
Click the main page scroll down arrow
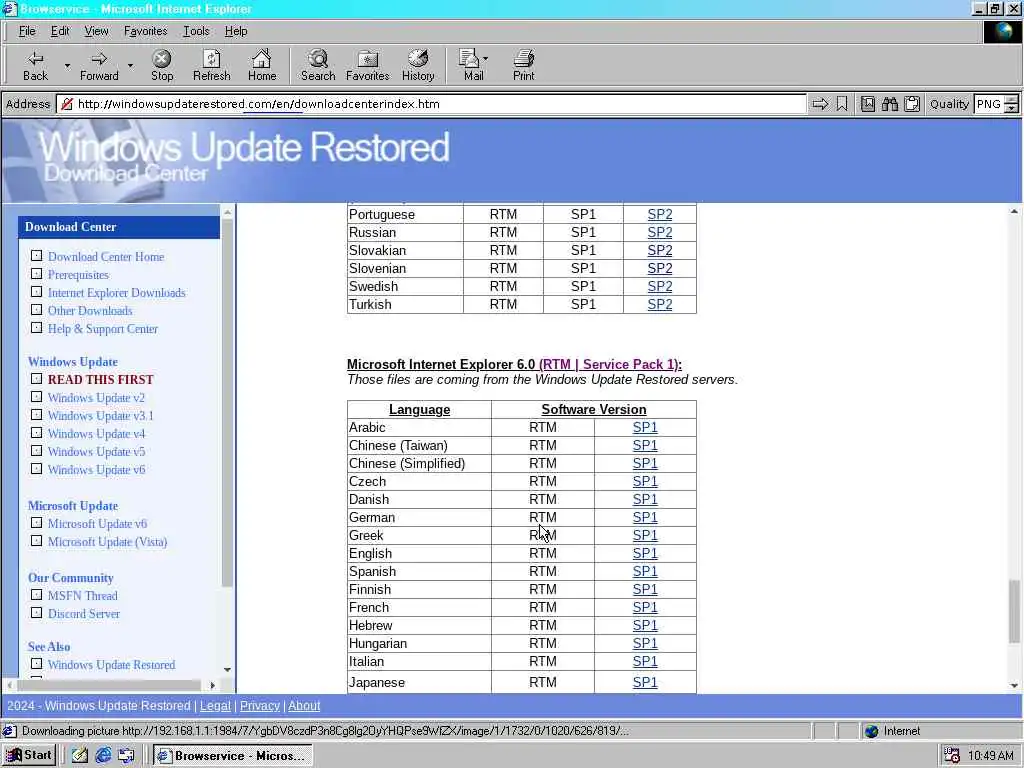pyautogui.click(x=1014, y=685)
